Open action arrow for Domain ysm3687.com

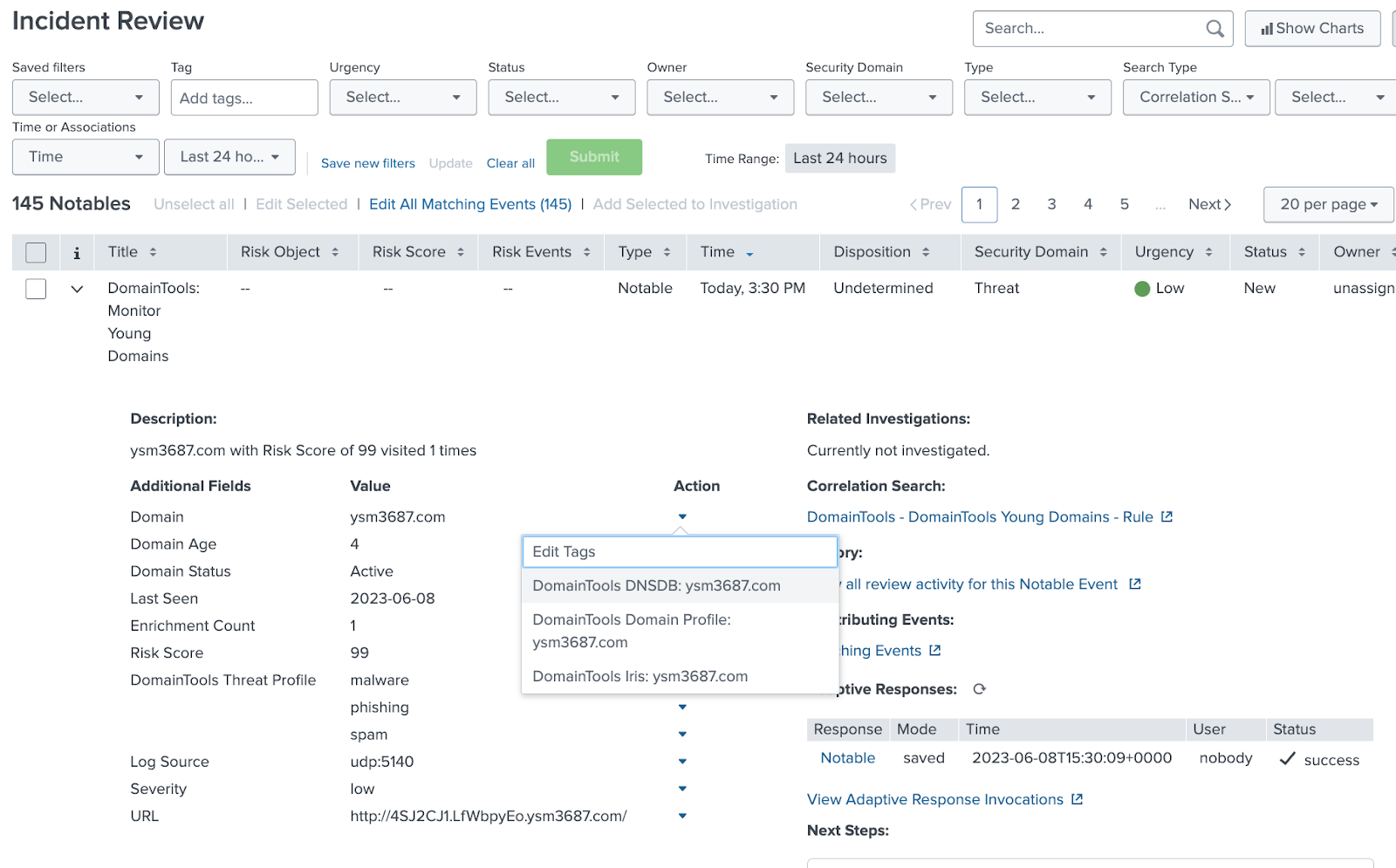[x=682, y=516]
